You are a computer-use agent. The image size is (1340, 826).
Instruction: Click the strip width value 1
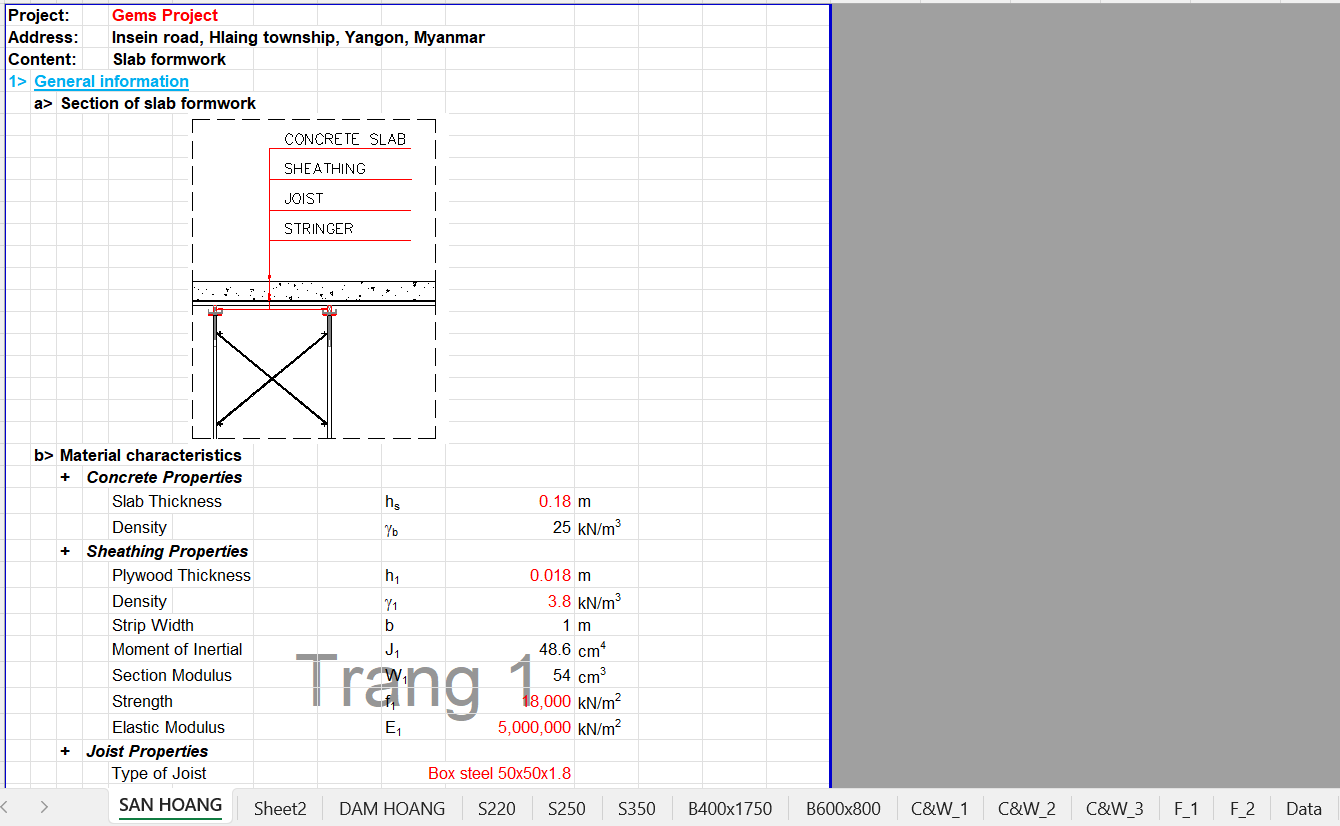coord(567,625)
